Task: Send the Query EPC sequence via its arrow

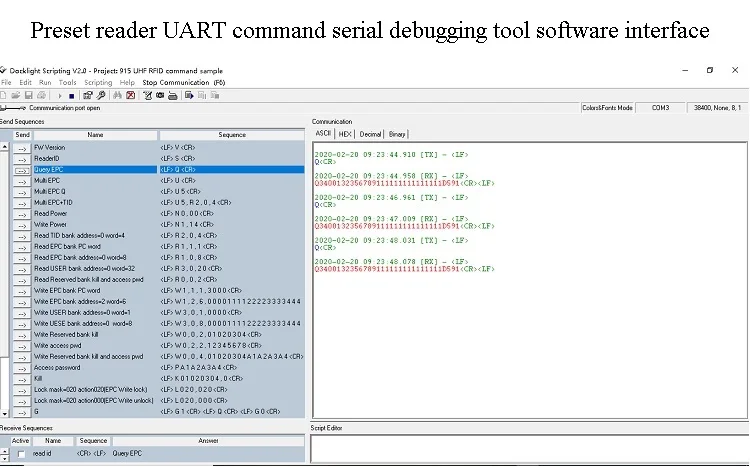Action: [22, 170]
